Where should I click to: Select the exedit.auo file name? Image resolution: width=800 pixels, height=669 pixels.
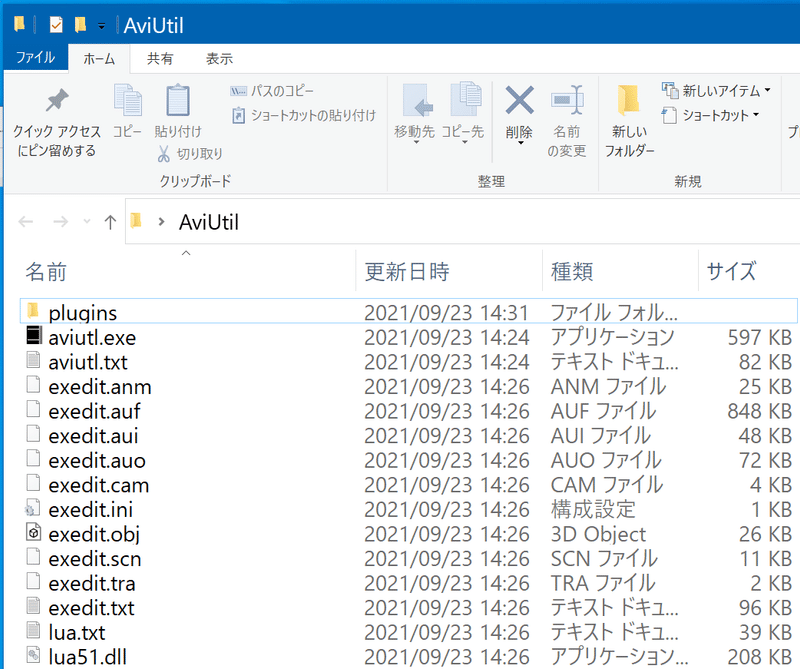click(97, 460)
